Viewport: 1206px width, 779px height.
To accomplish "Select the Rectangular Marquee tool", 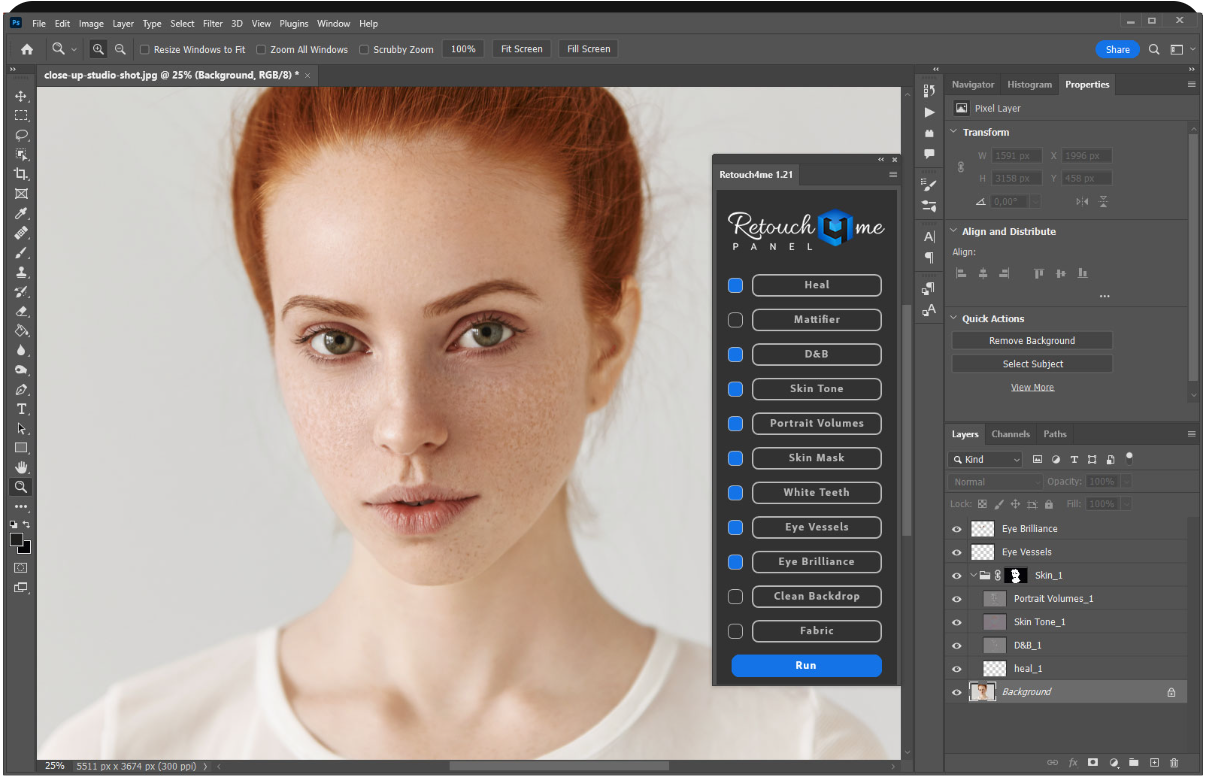I will [21, 116].
